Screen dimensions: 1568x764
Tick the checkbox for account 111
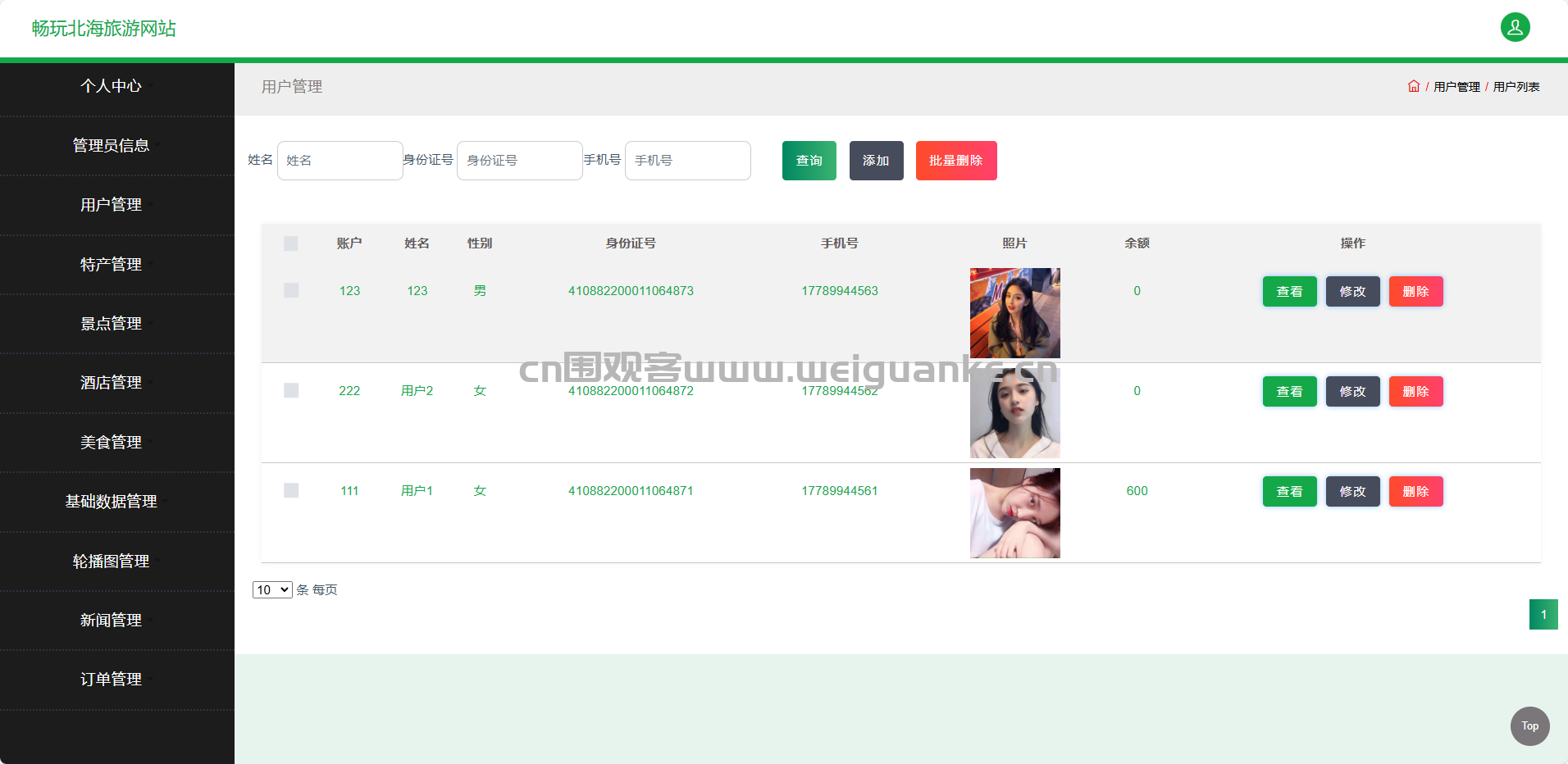click(290, 491)
